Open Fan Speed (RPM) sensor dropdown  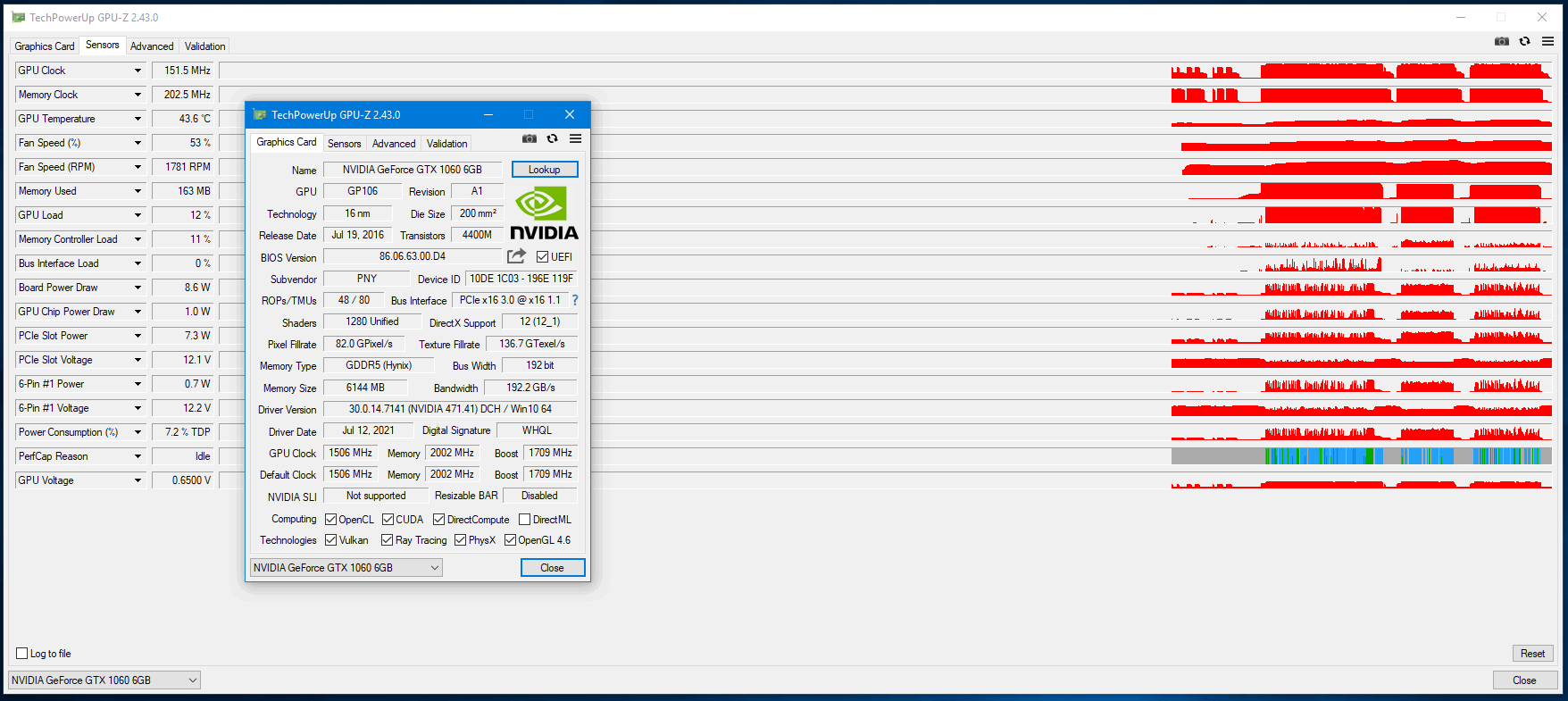click(138, 167)
